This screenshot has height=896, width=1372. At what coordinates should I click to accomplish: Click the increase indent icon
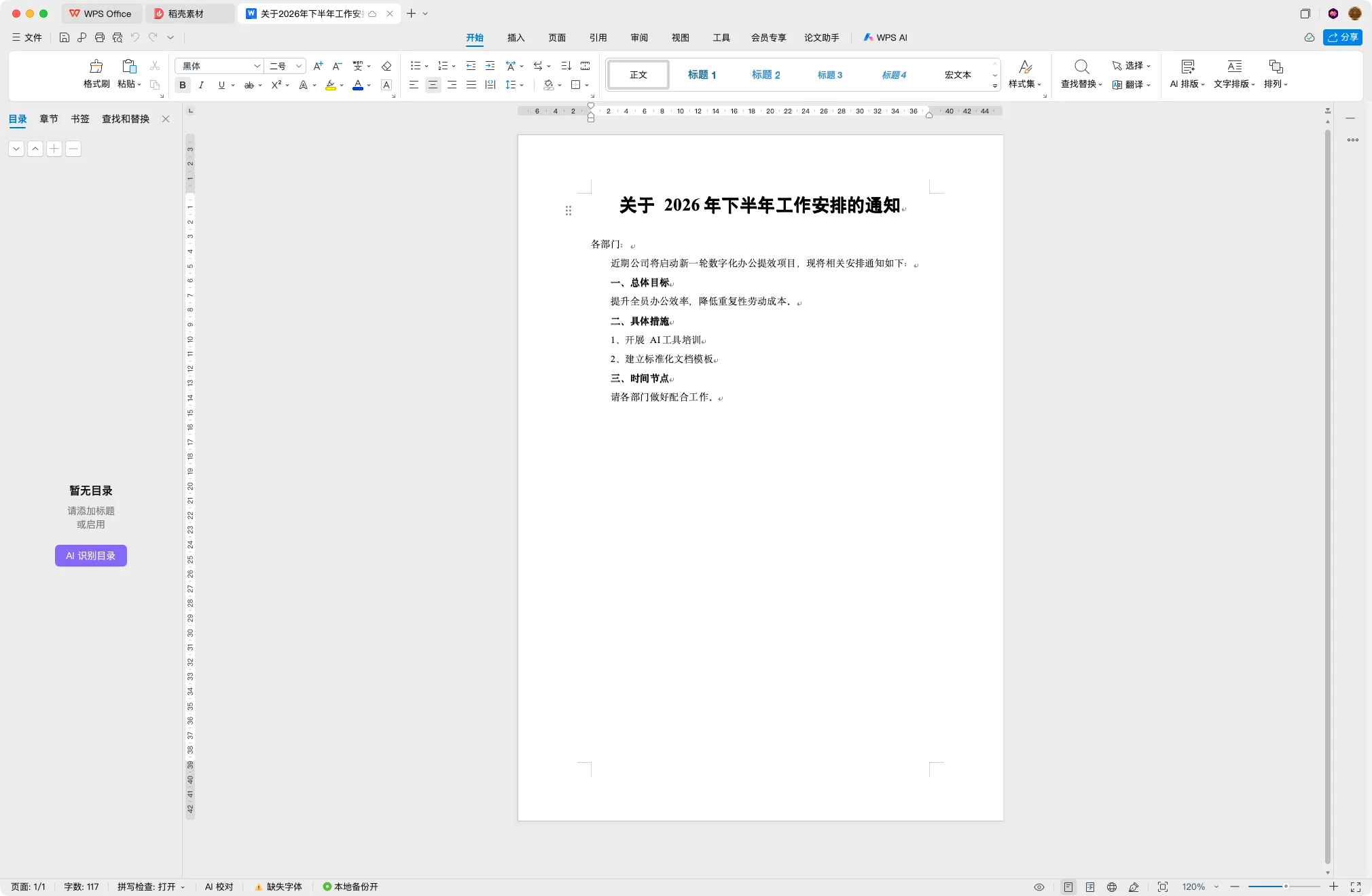490,66
